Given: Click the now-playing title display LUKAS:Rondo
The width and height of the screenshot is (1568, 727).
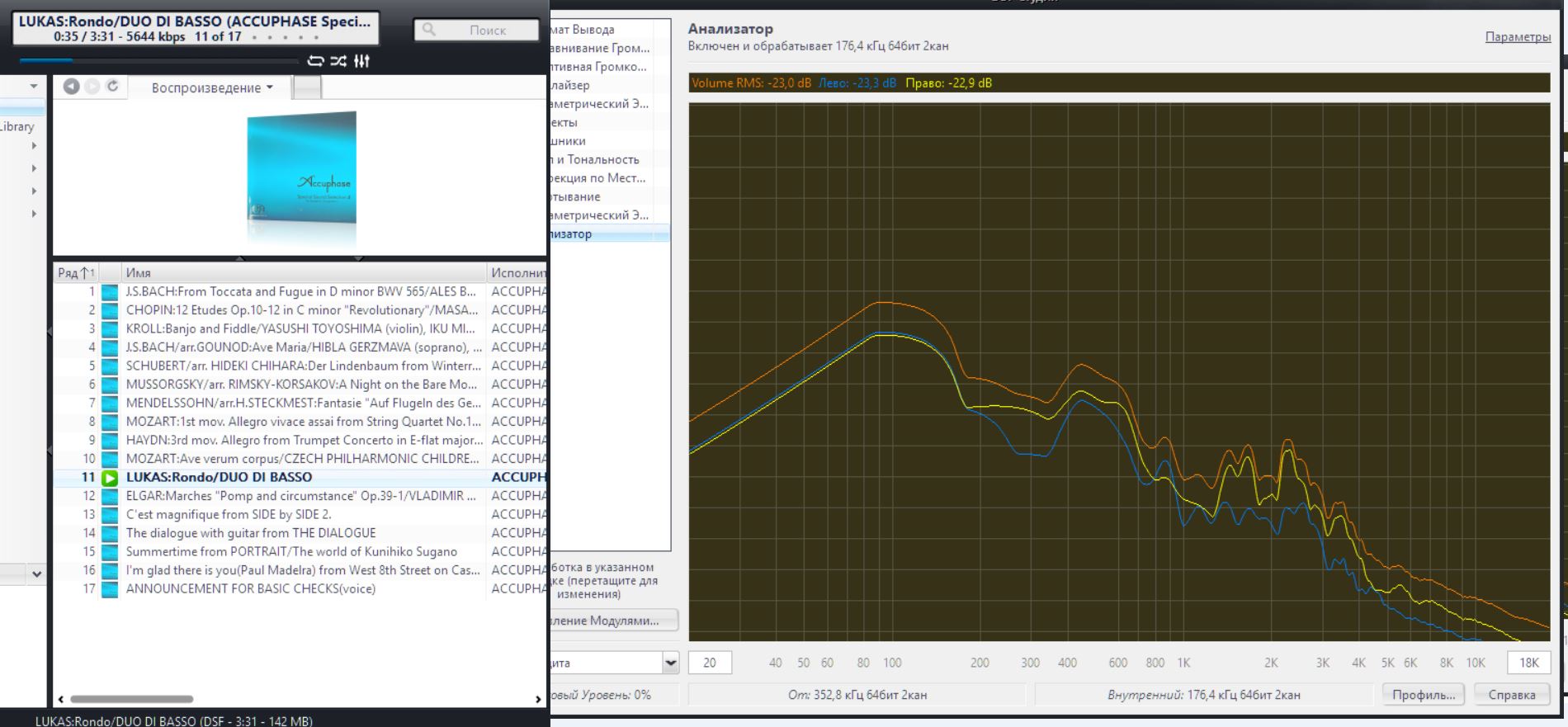Looking at the screenshot, I should pyautogui.click(x=195, y=29).
